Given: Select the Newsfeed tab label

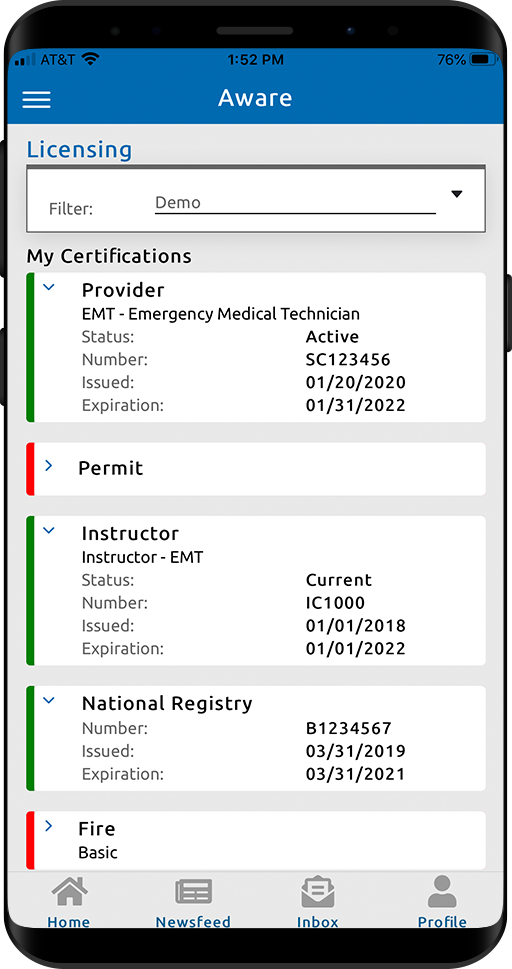Looking at the screenshot, I should pyautogui.click(x=193, y=921).
